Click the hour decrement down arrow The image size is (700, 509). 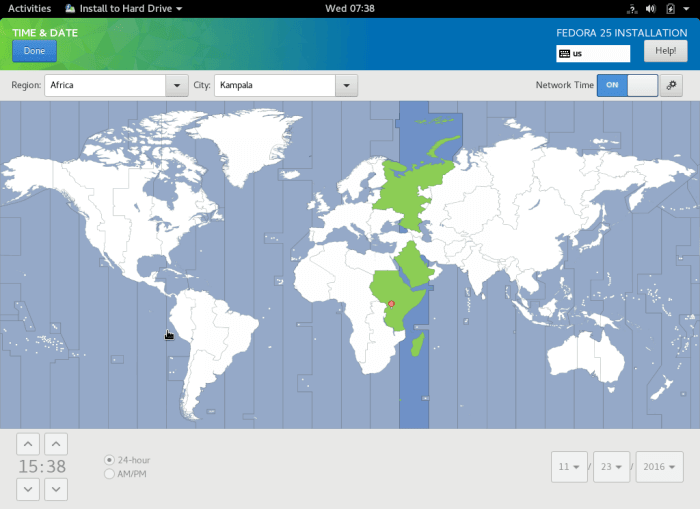[x=28, y=489]
